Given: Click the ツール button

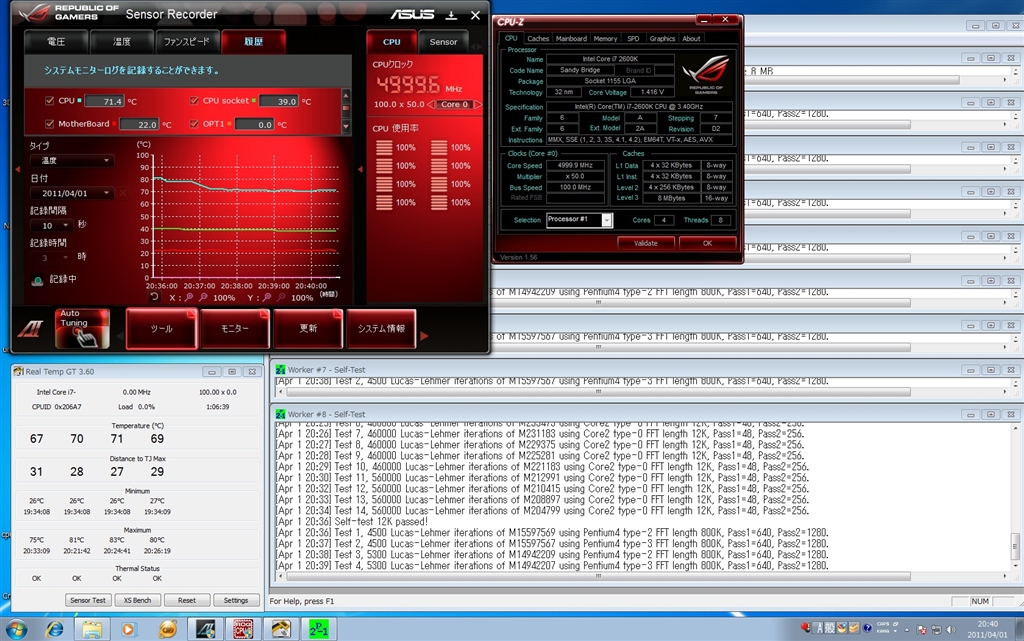Looking at the screenshot, I should pyautogui.click(x=161, y=328).
